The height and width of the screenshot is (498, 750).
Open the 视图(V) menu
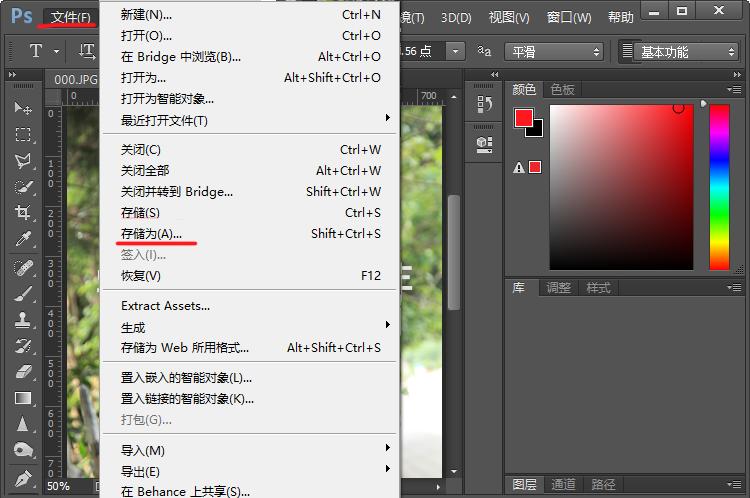pos(509,18)
